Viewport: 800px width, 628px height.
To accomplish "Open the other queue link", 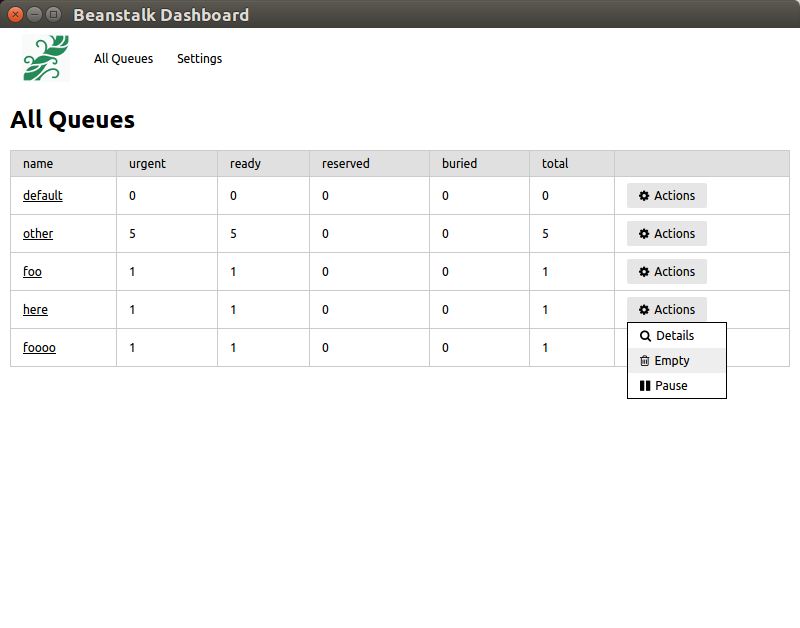I will point(38,234).
